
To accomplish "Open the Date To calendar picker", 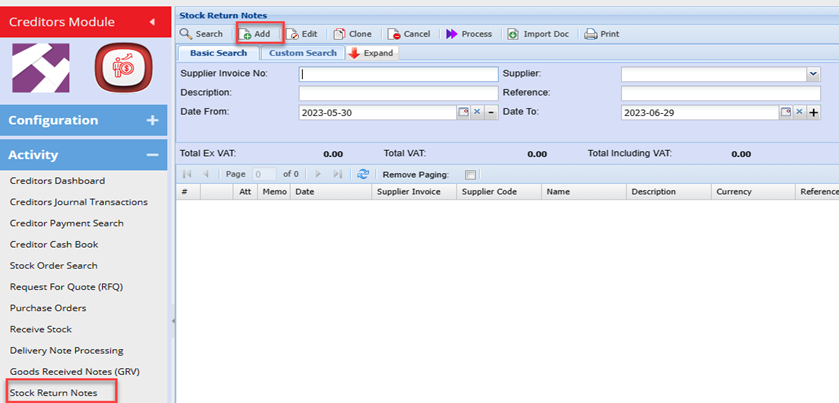I will click(x=785, y=112).
